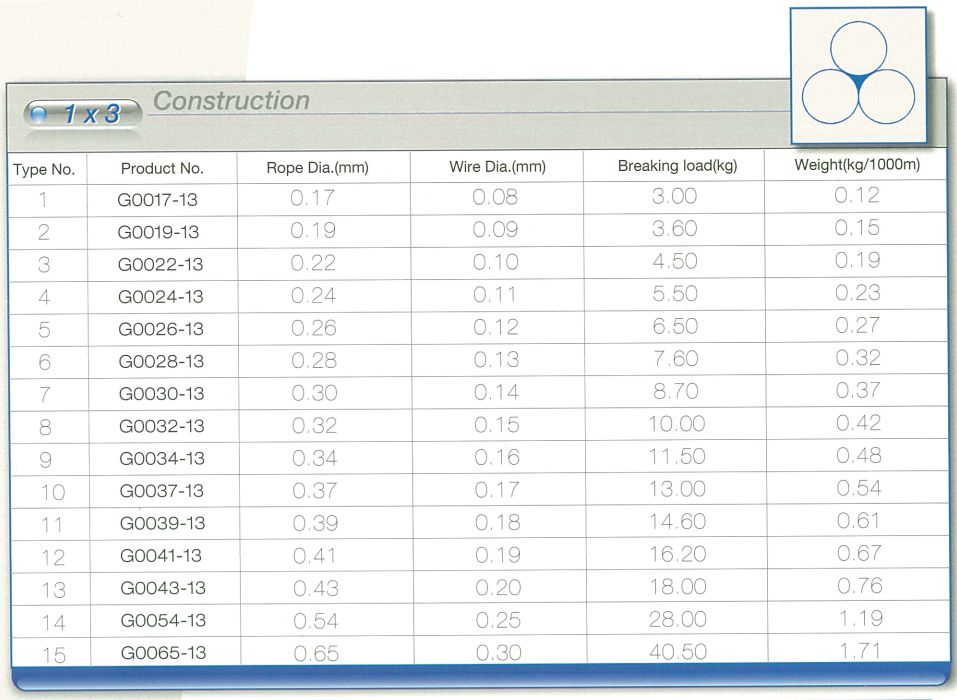This screenshot has width=957, height=700.
Task: Select the Weight(kg/1000m) column header
Action: (857, 165)
